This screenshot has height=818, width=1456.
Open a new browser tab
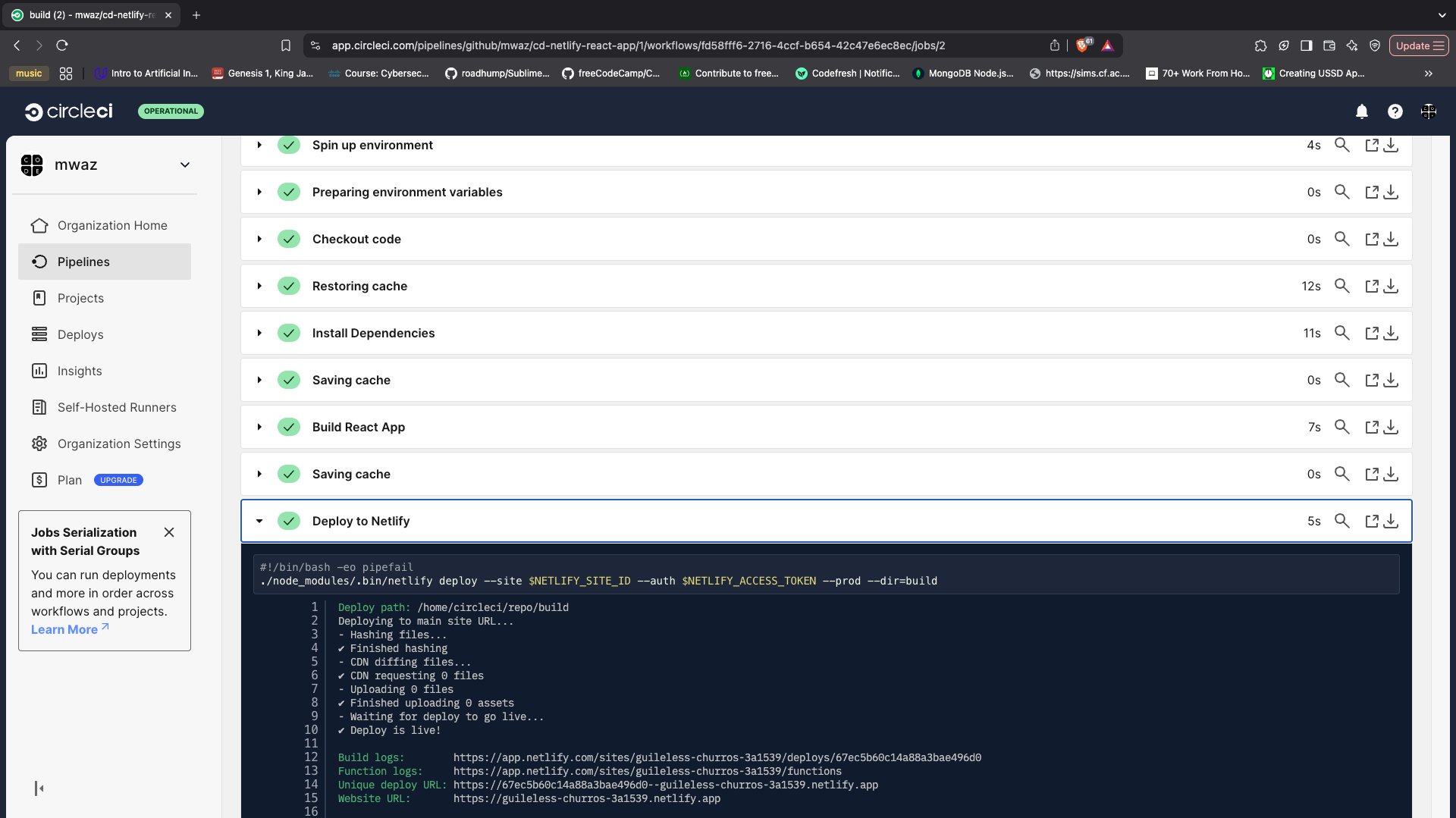196,15
